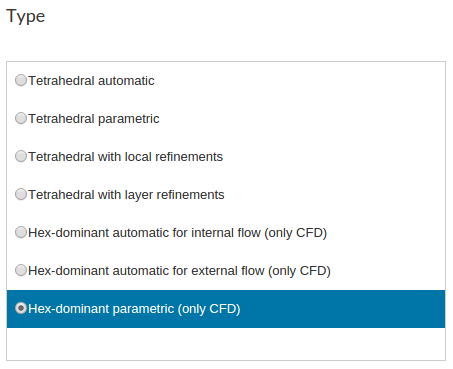Click the 'Hex-dominant automatic for internal flow' text

(x=144, y=233)
